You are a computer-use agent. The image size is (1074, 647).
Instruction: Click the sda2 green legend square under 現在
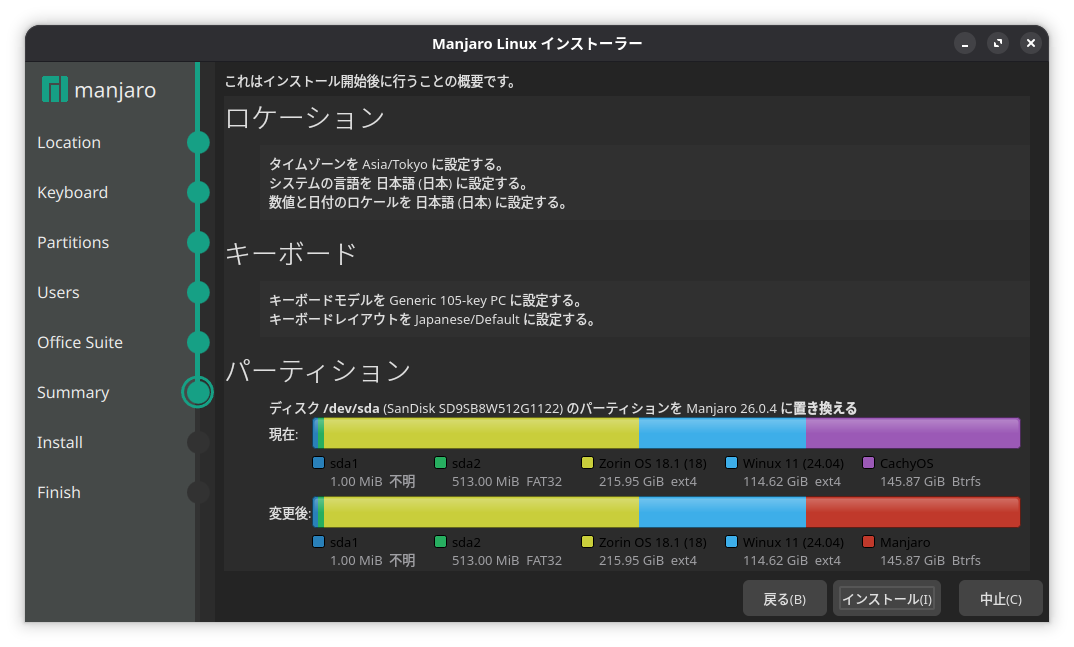tap(440, 463)
